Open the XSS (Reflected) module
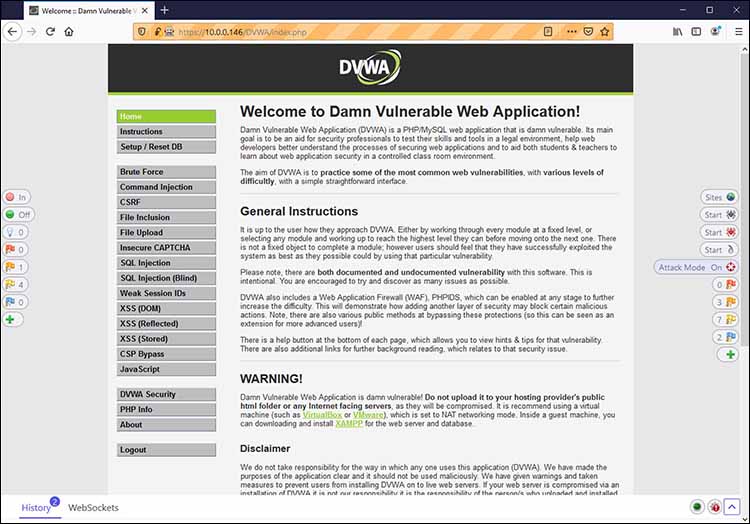750x524 pixels. pos(166,324)
